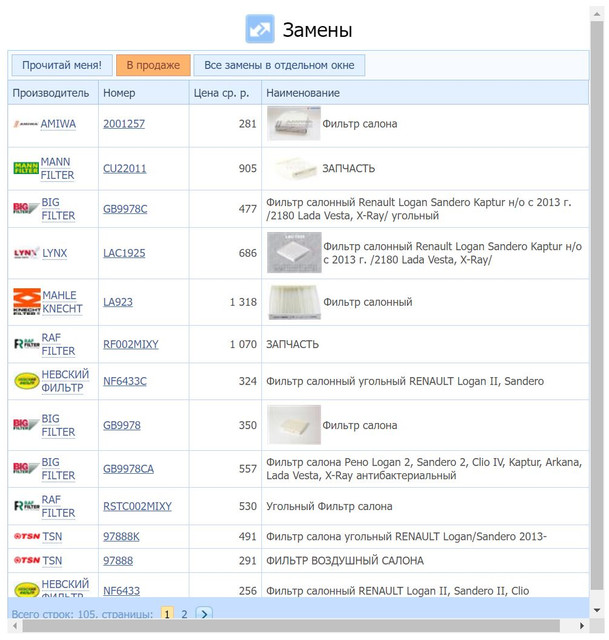Click the MANN FILTER green logo
609x640 pixels.
coord(26,168)
